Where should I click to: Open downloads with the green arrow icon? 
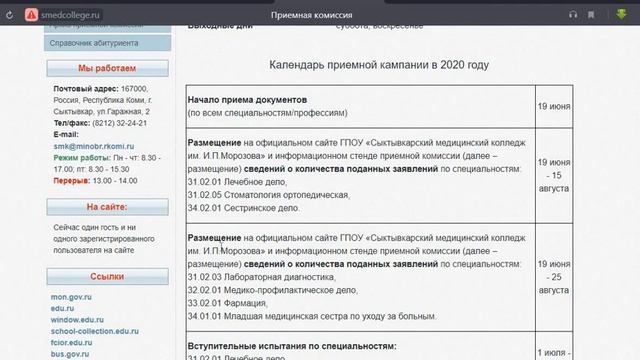pos(621,14)
